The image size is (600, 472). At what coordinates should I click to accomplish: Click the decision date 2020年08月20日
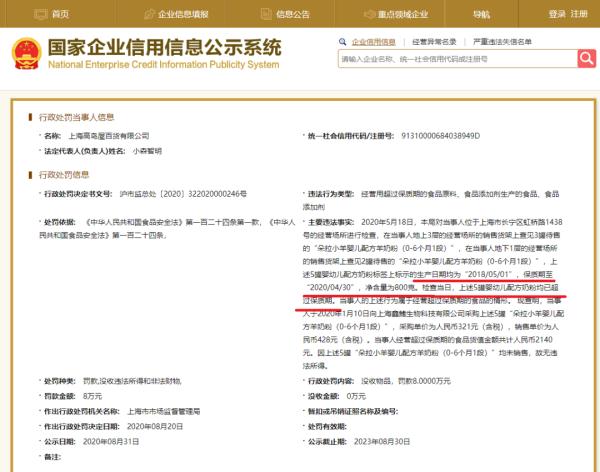[x=155, y=426]
